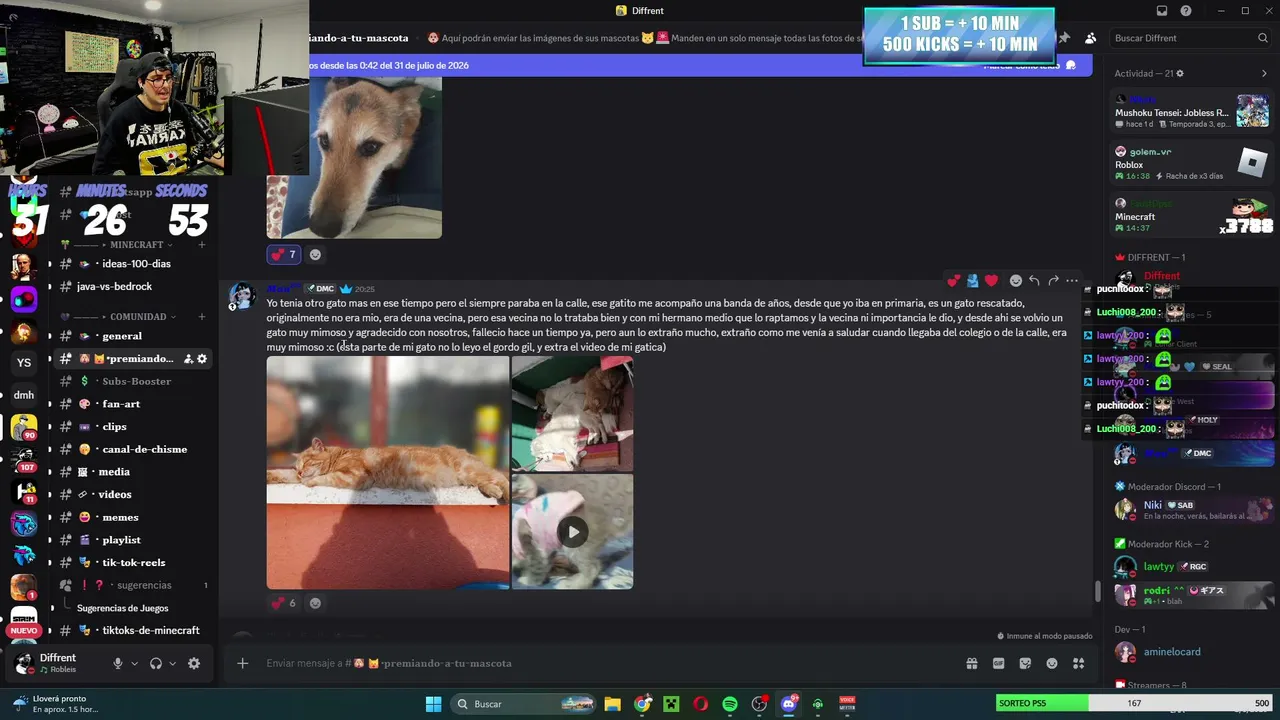Forward the cat message
1280x720 pixels.
coord(1053,281)
